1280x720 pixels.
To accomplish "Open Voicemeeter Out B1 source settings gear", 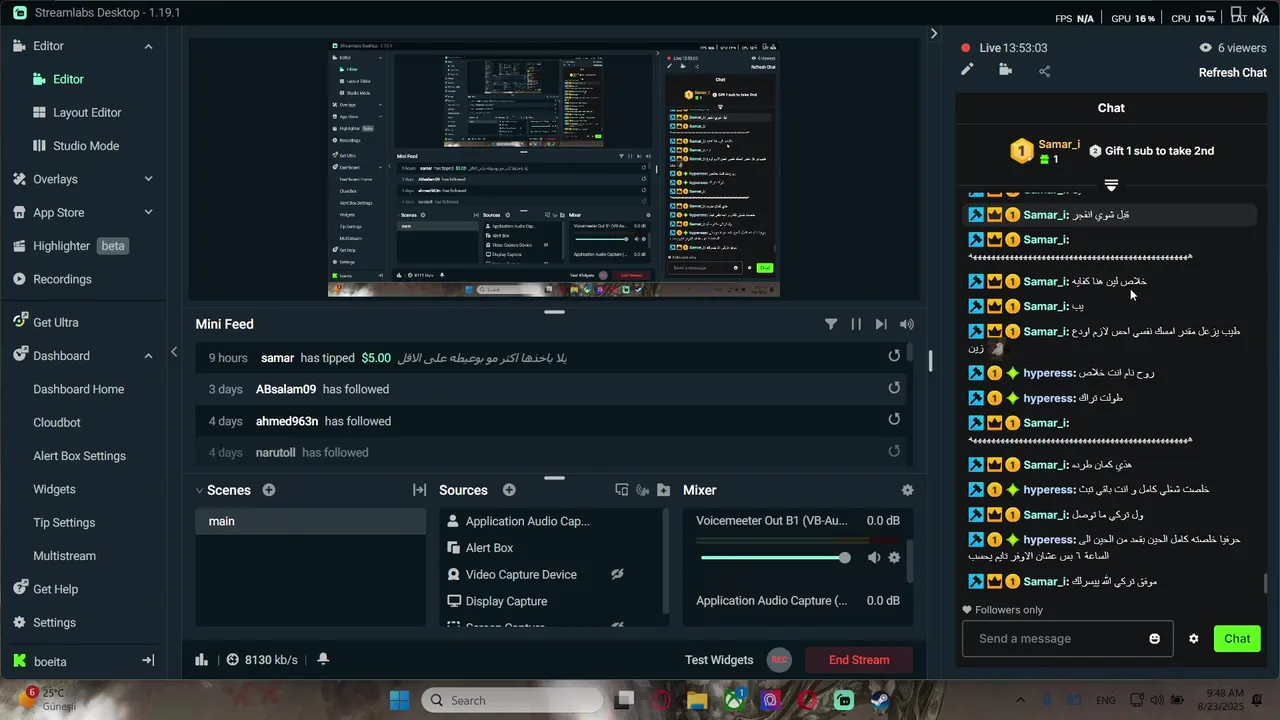I will (894, 558).
